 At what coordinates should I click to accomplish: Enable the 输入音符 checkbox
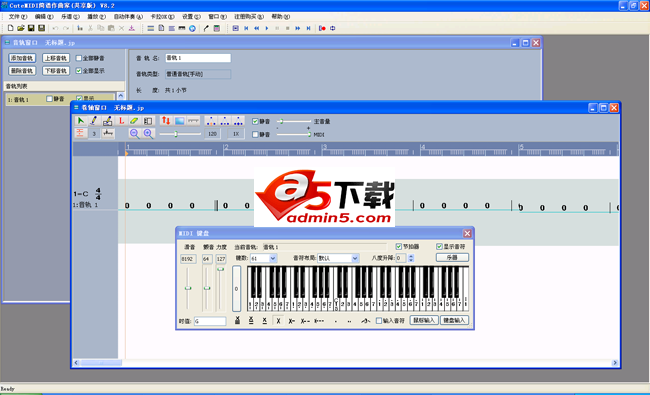[x=378, y=320]
